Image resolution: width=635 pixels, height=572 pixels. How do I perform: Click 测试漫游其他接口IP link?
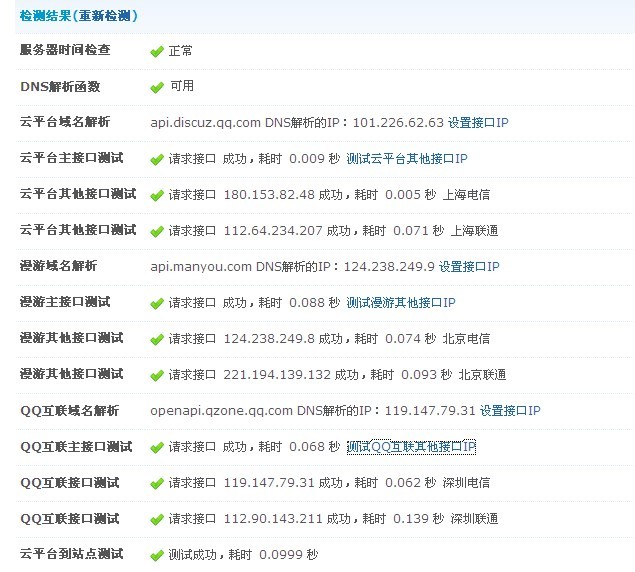[401, 303]
